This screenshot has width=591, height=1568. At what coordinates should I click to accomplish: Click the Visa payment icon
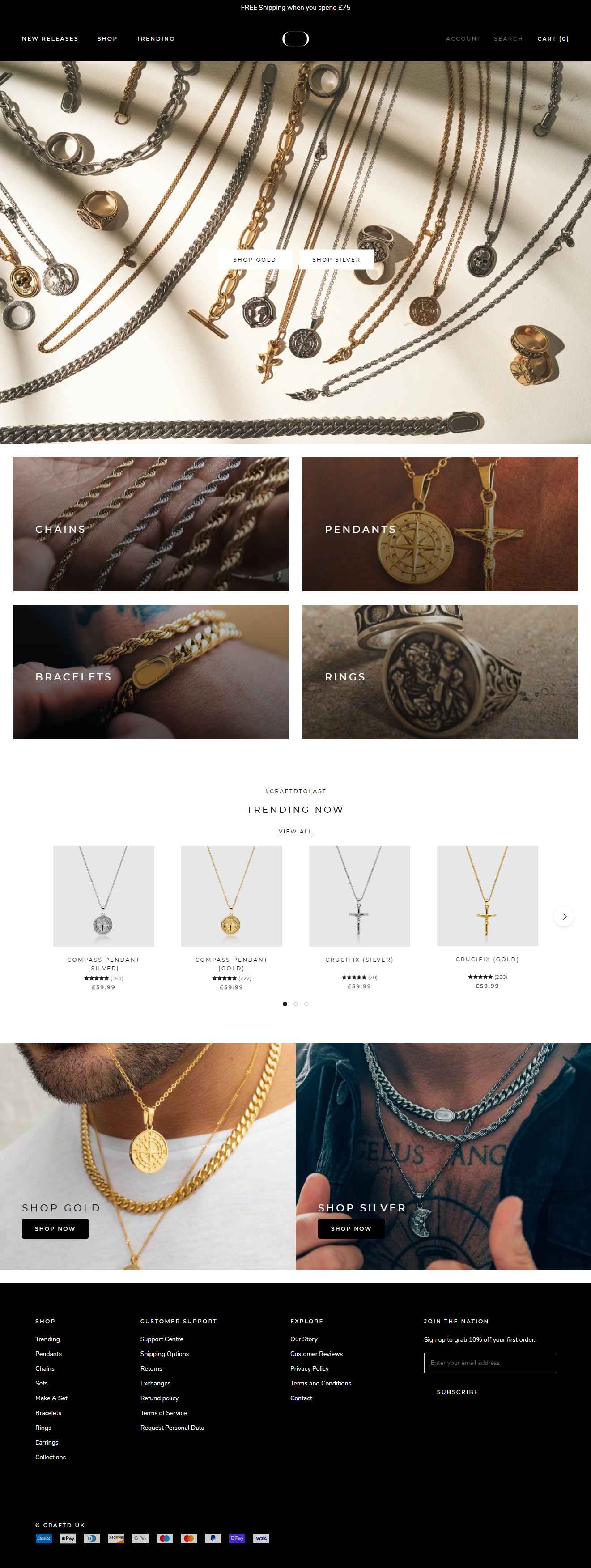click(x=261, y=1538)
